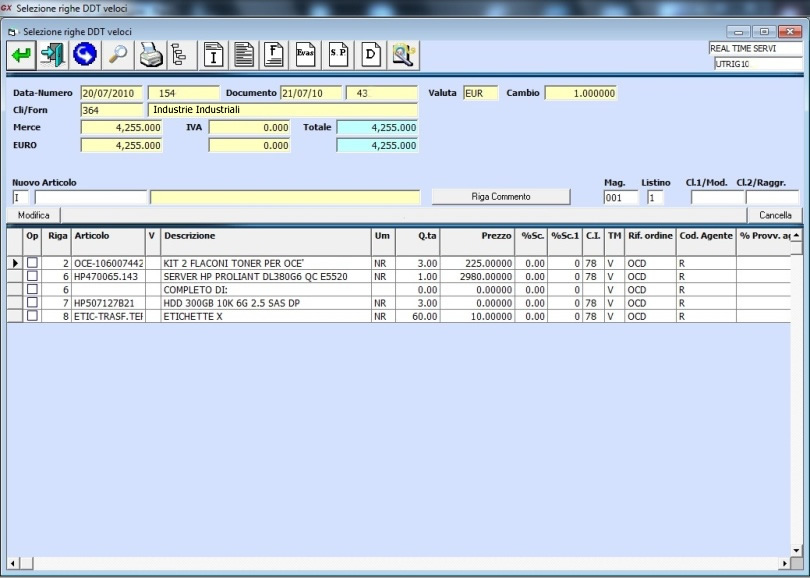Screen dimensions: 810x578
Task: Click the REAL TIME SERVI field
Action: click(x=756, y=49)
